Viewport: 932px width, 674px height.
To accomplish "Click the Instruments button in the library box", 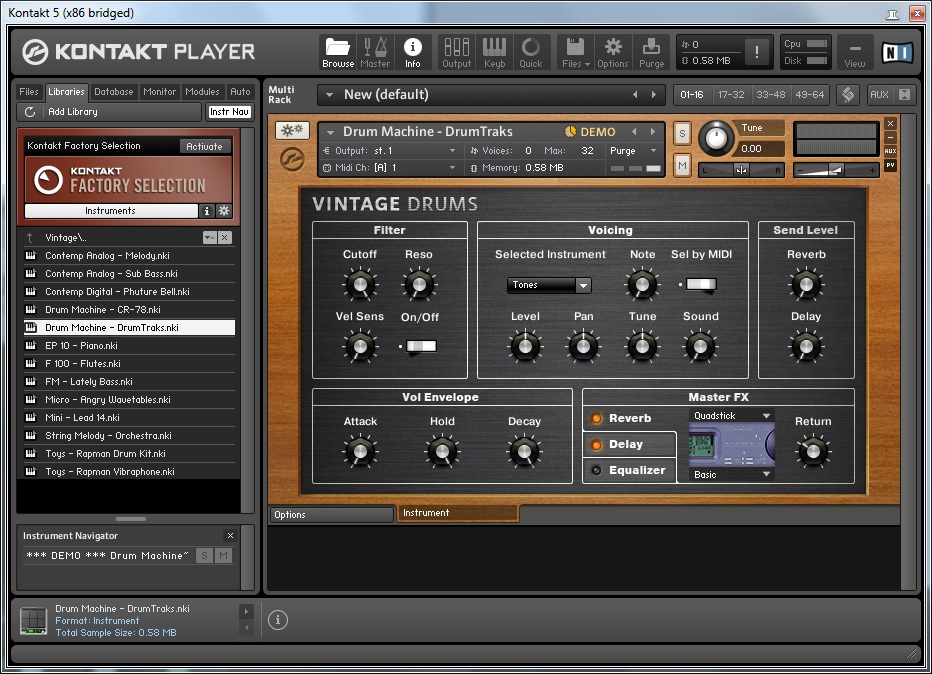I will 111,210.
